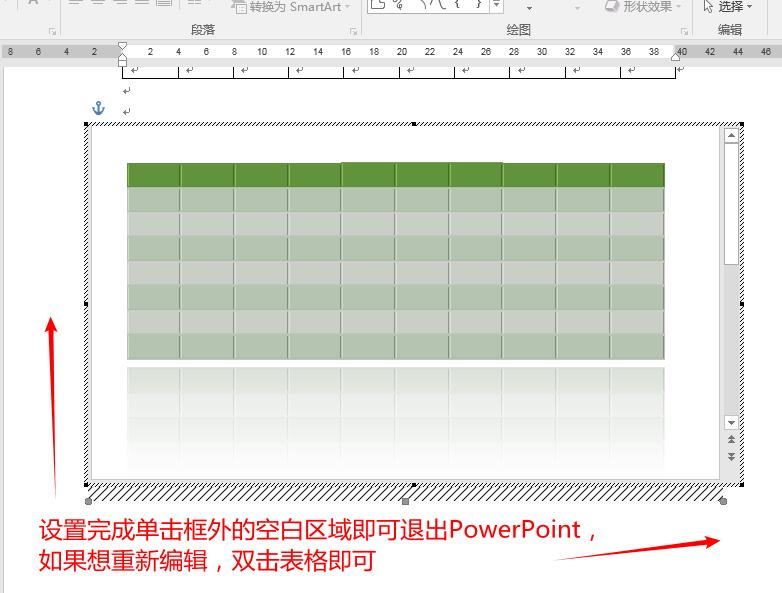Go to next slide with double-down arrow

(x=731, y=456)
